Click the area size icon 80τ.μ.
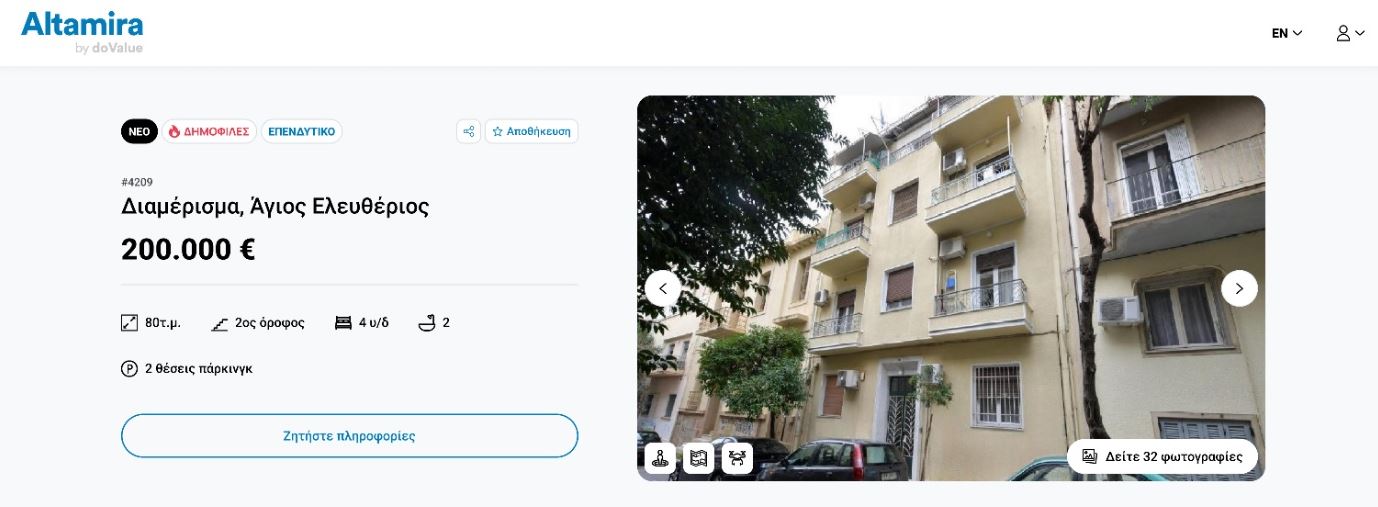Screen dimensions: 1378x507 [129, 323]
